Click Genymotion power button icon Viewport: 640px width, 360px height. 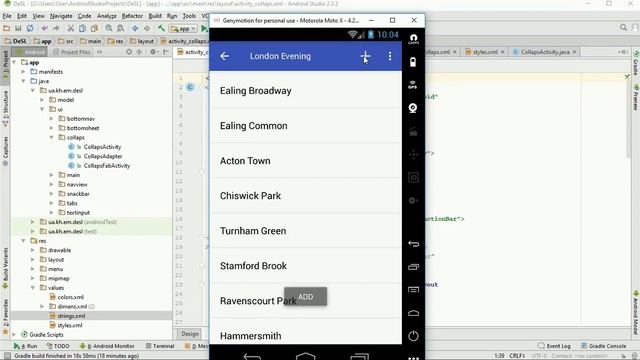point(413,336)
